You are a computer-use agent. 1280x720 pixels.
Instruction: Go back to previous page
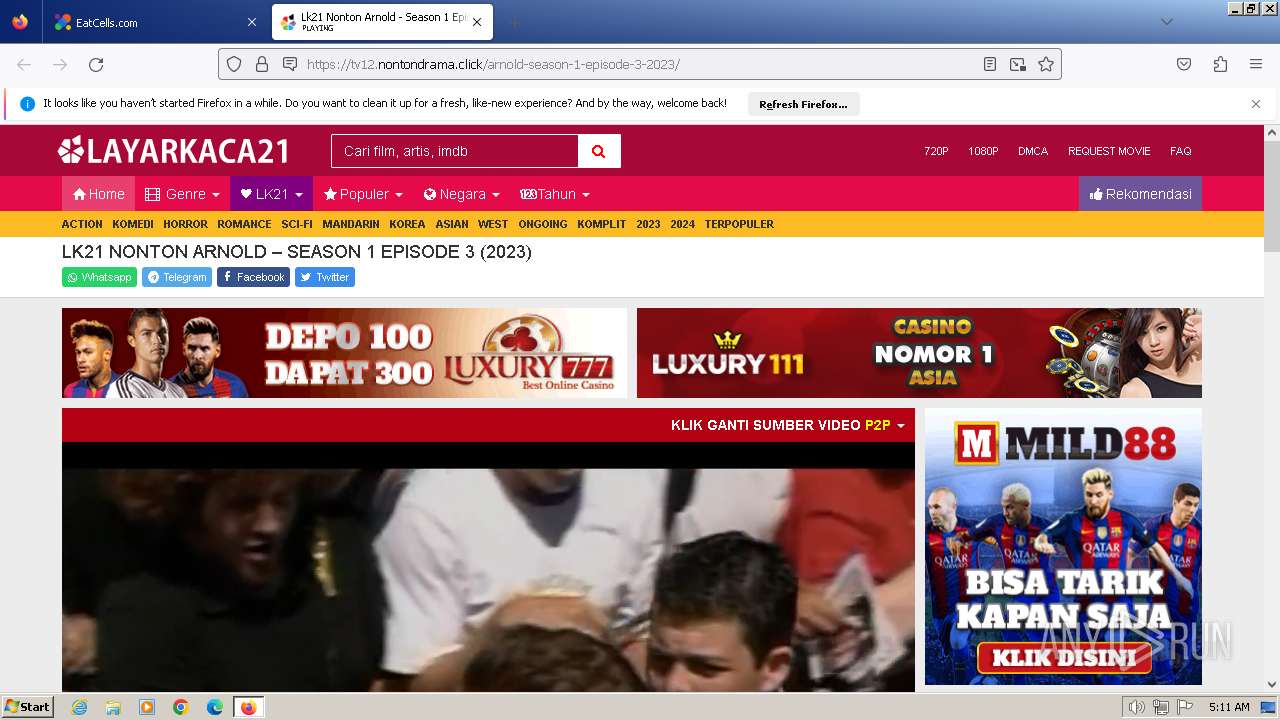pyautogui.click(x=24, y=64)
